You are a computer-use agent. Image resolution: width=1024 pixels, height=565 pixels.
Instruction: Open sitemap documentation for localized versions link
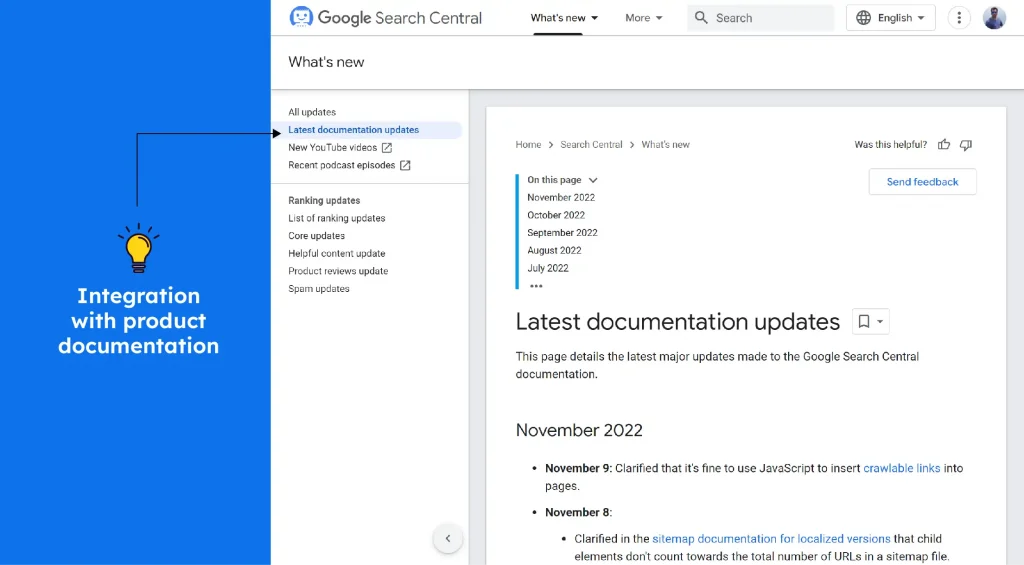click(x=771, y=539)
